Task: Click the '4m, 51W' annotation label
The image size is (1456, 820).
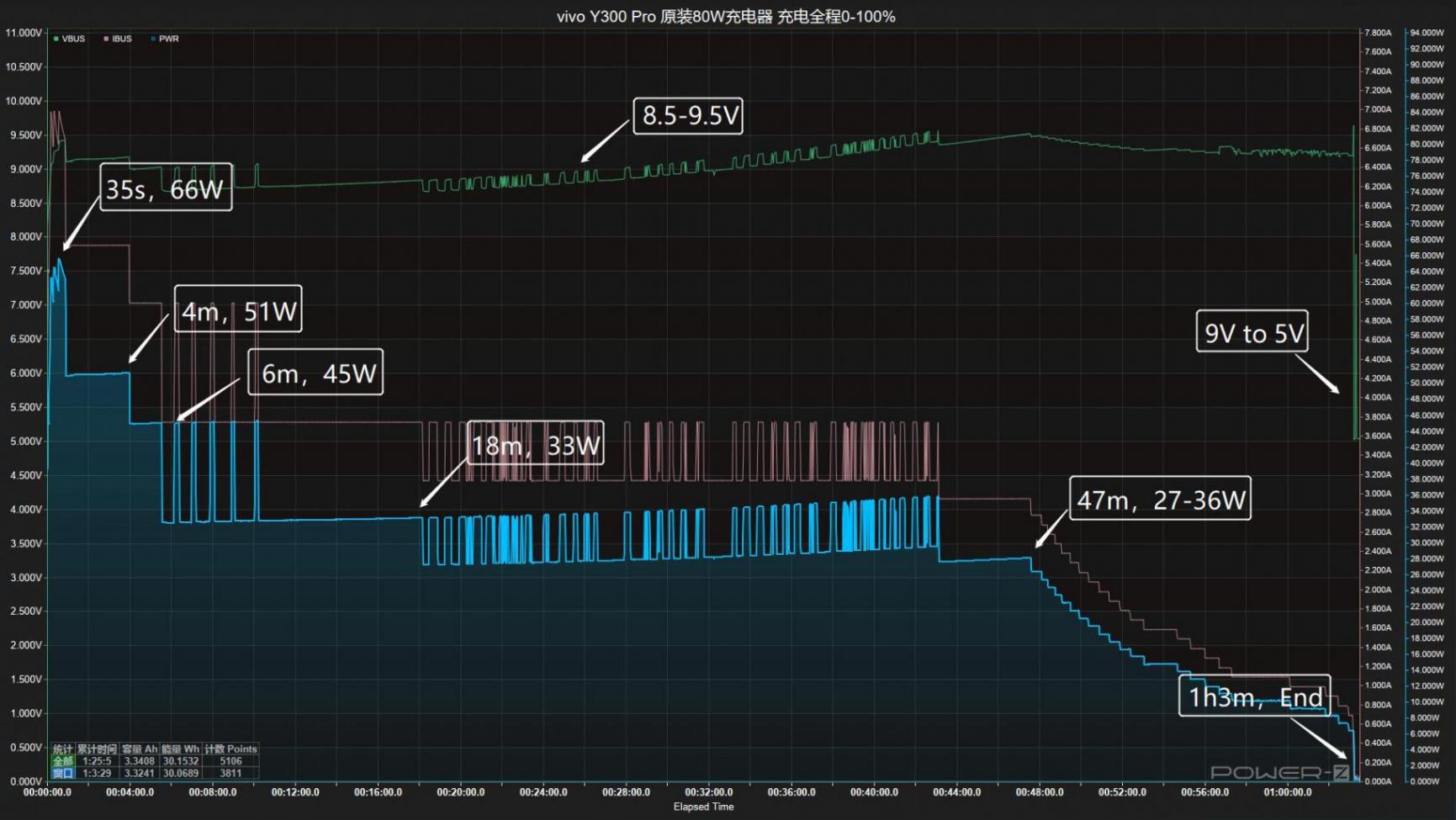Action: pyautogui.click(x=238, y=309)
